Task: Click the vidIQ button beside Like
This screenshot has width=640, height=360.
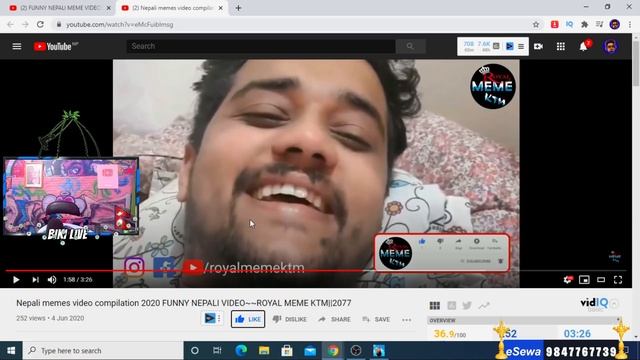Action: click(212, 318)
